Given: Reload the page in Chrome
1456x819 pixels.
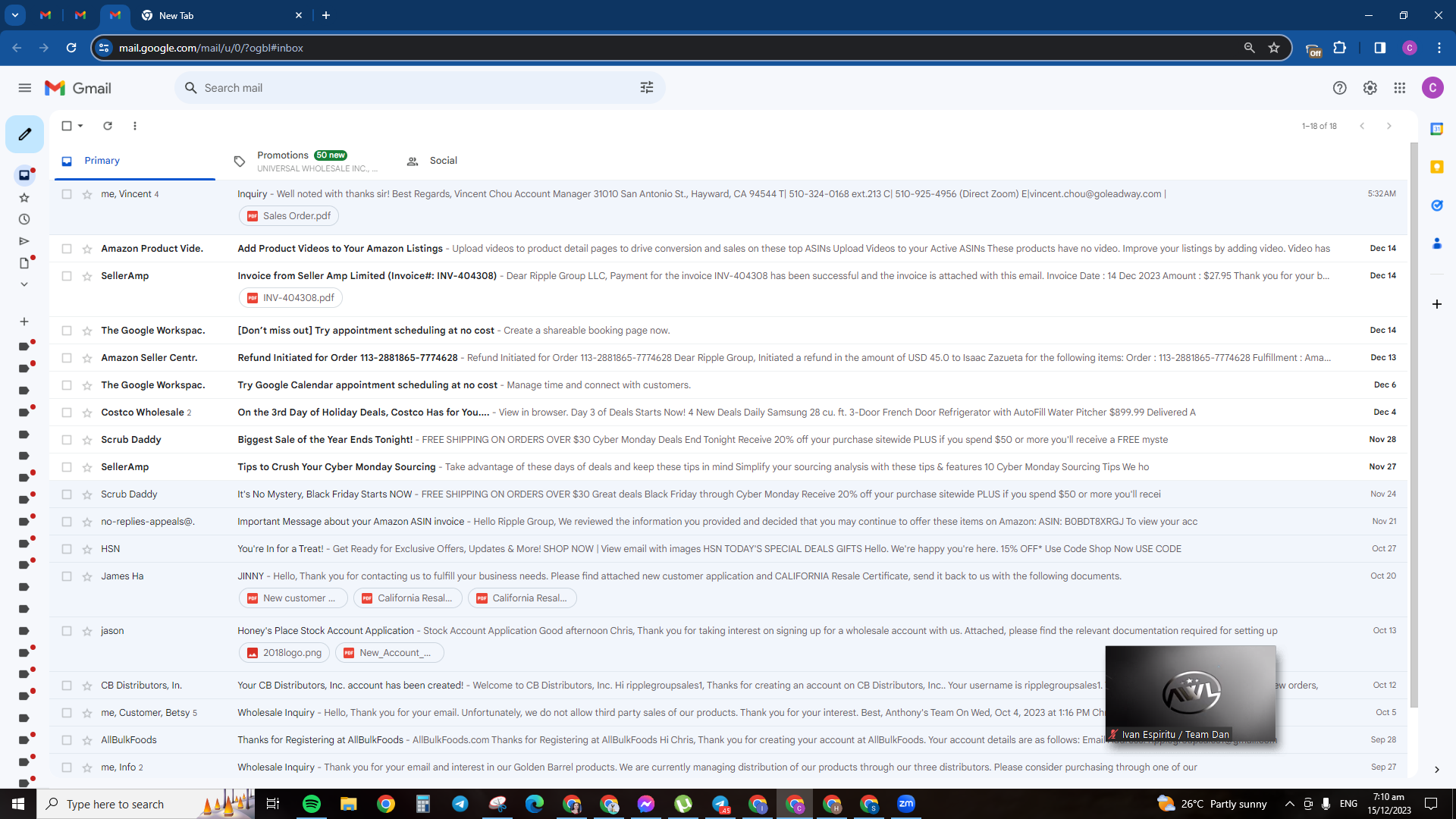Looking at the screenshot, I should [x=71, y=48].
